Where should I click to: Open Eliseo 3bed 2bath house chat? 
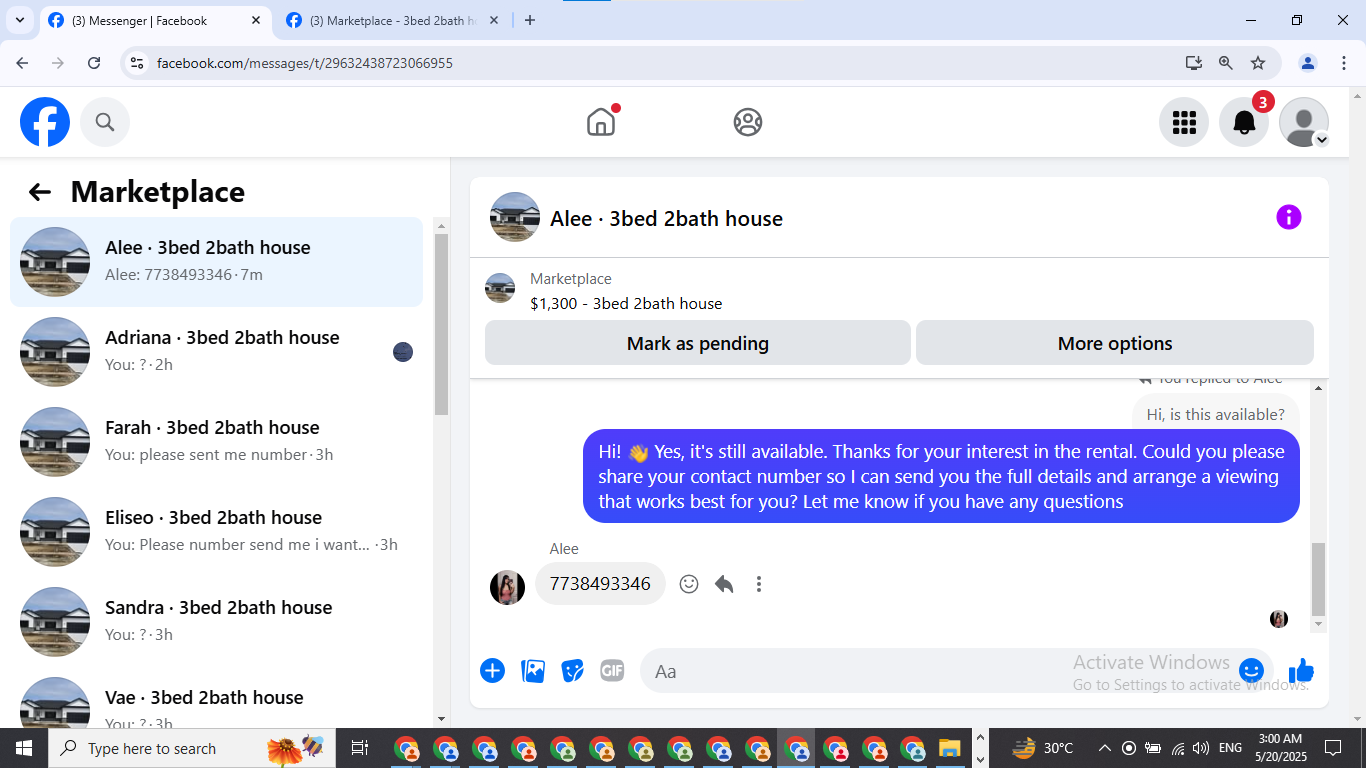(x=216, y=532)
